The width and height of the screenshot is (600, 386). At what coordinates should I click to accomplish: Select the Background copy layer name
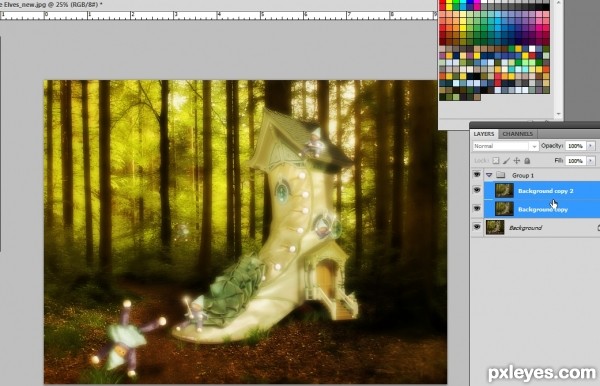[543, 210]
